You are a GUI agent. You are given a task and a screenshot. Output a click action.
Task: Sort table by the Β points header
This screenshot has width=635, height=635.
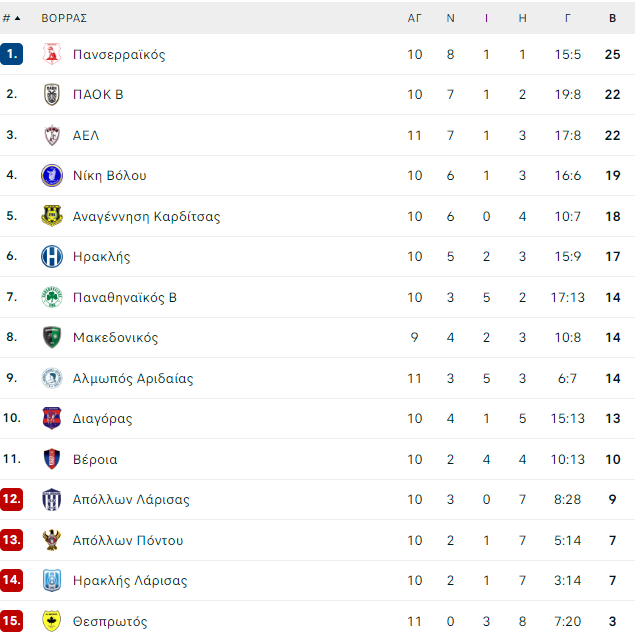(612, 18)
